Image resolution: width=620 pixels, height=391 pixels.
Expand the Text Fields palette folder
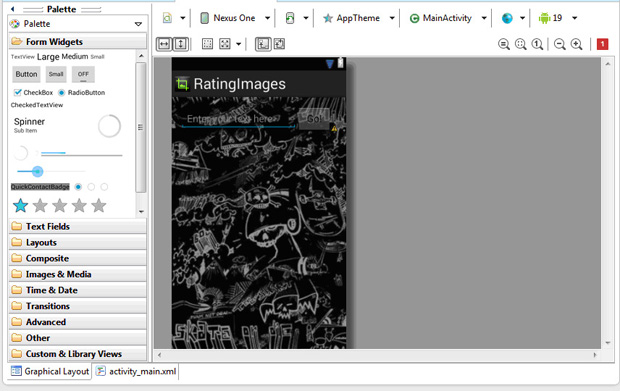78,227
